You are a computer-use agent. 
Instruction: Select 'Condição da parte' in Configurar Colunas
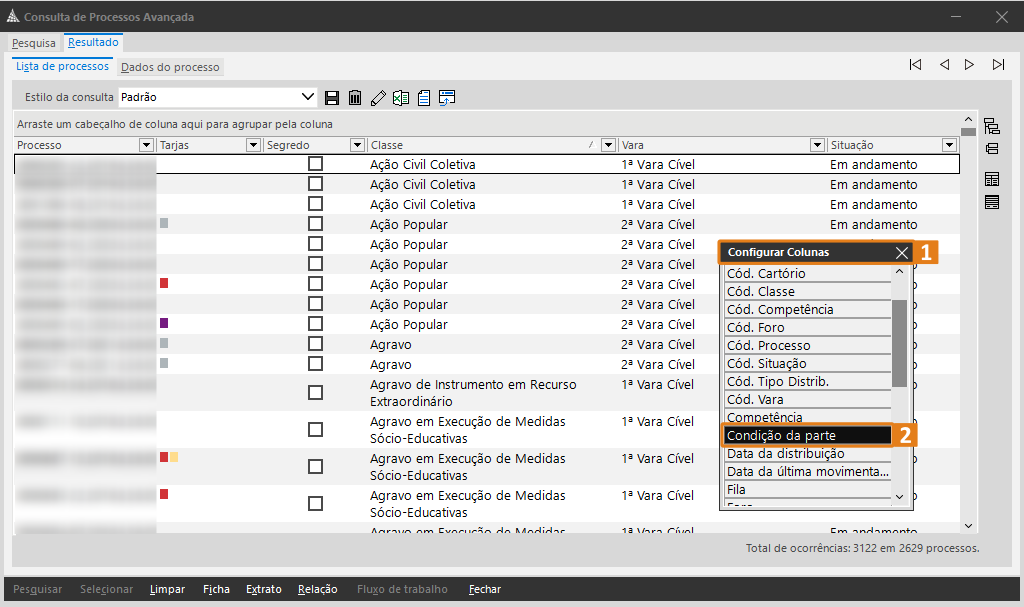click(808, 435)
